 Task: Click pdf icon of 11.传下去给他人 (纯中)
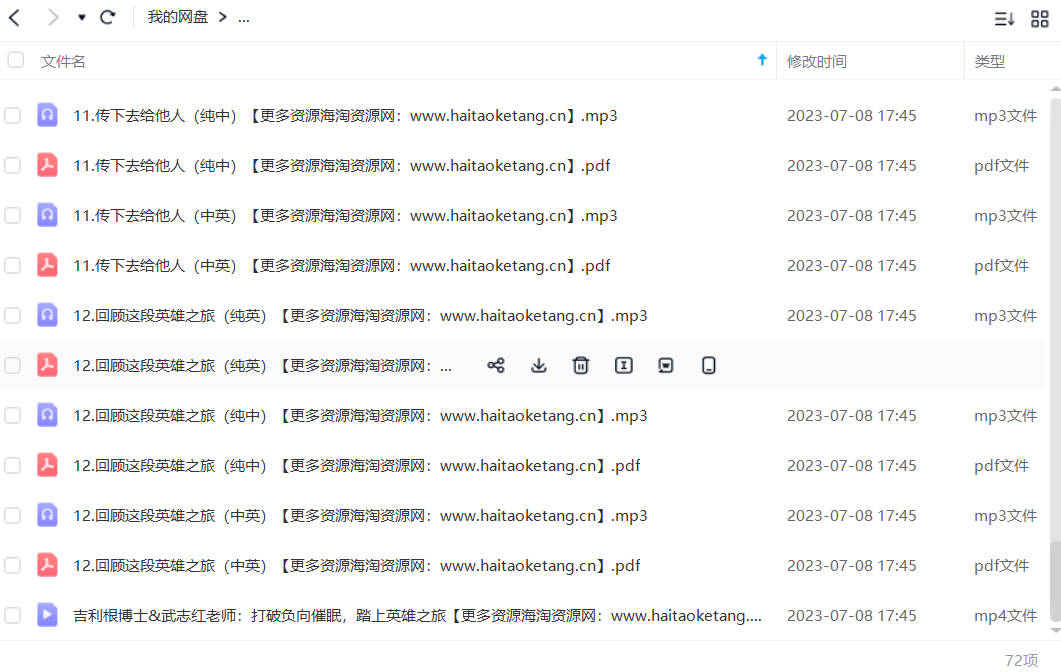[x=47, y=165]
